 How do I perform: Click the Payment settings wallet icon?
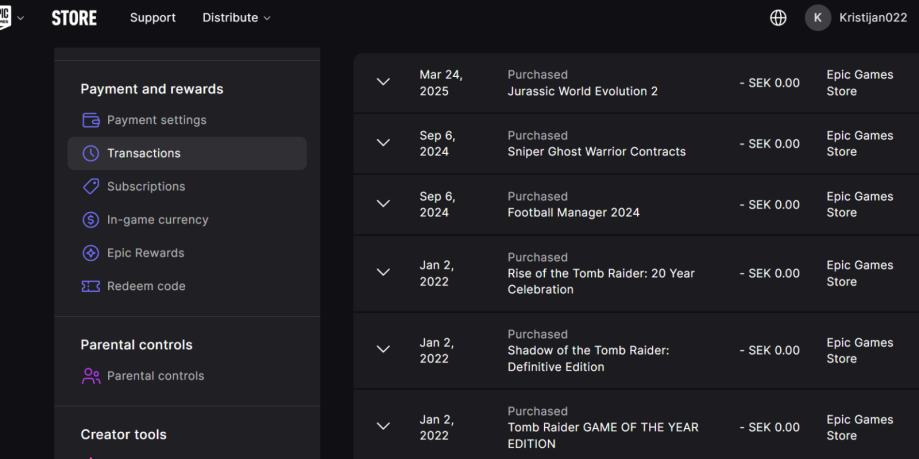(x=90, y=121)
